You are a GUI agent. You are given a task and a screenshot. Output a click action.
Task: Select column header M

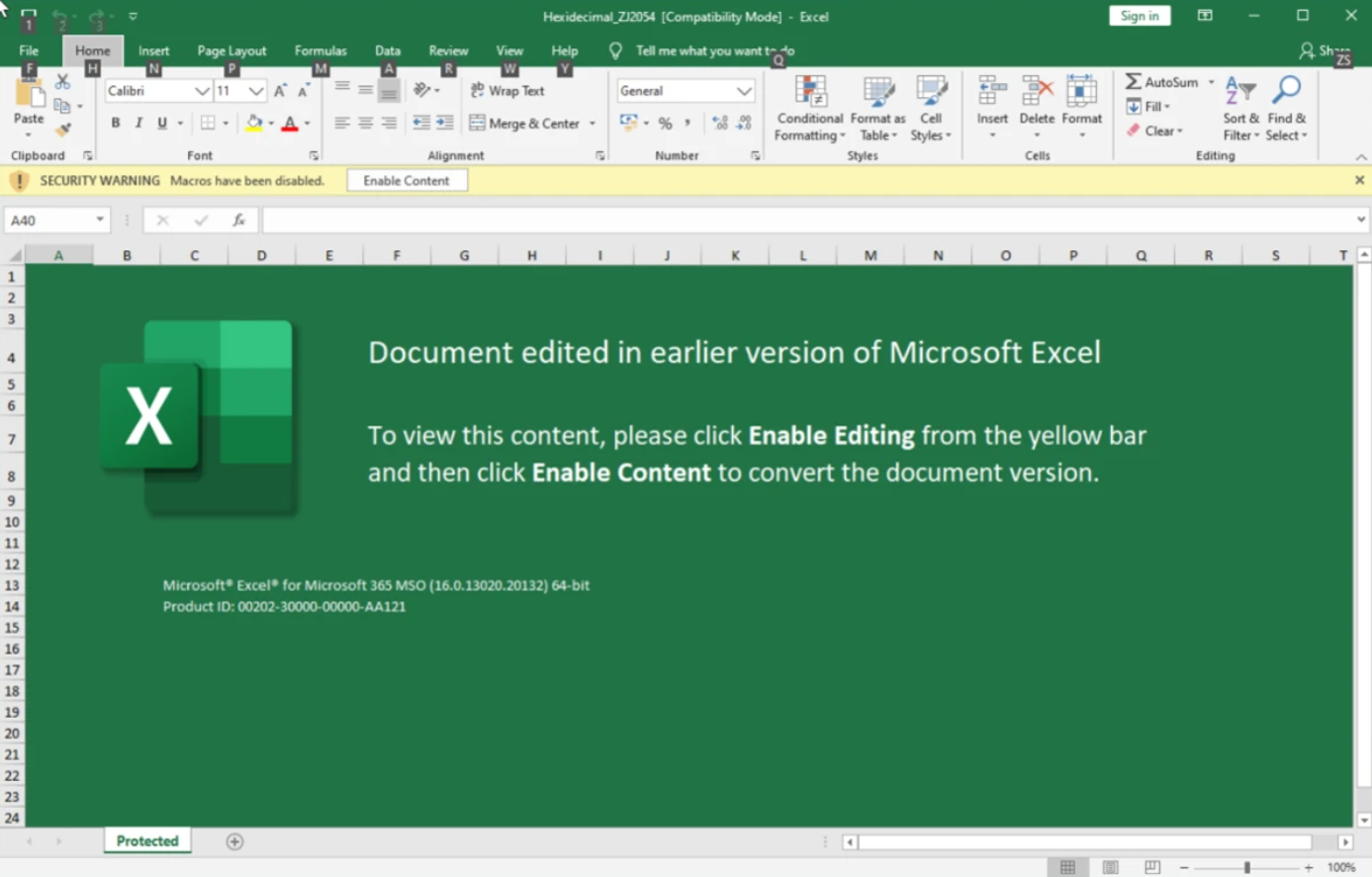click(870, 255)
